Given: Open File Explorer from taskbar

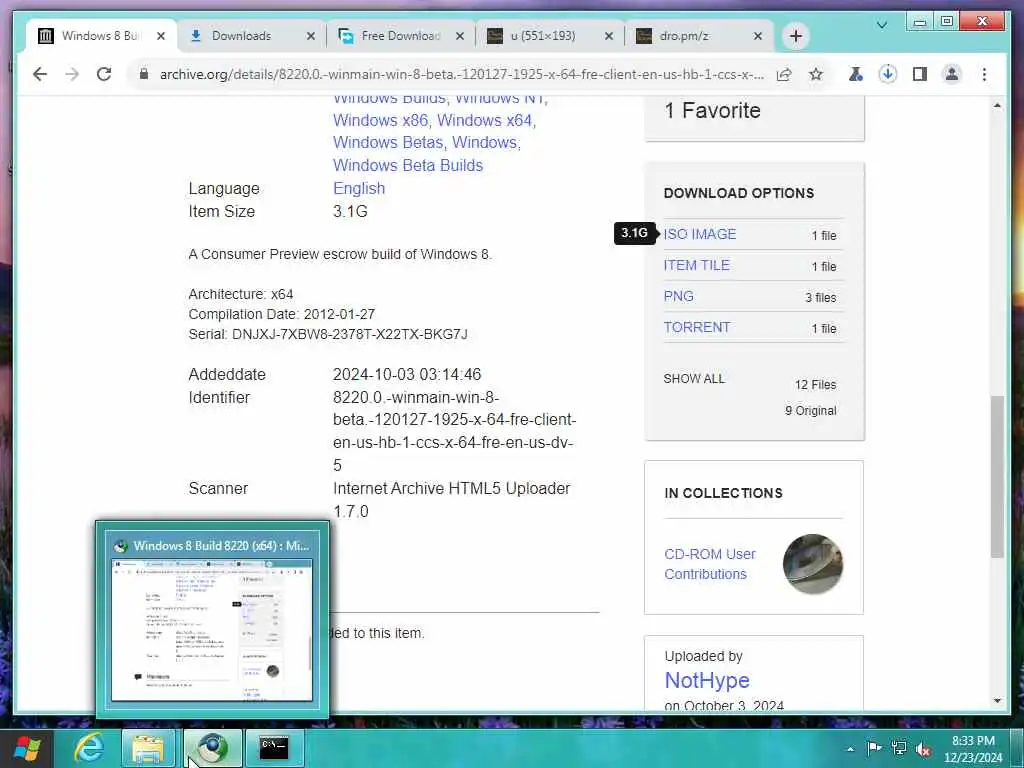Looking at the screenshot, I should pos(148,748).
